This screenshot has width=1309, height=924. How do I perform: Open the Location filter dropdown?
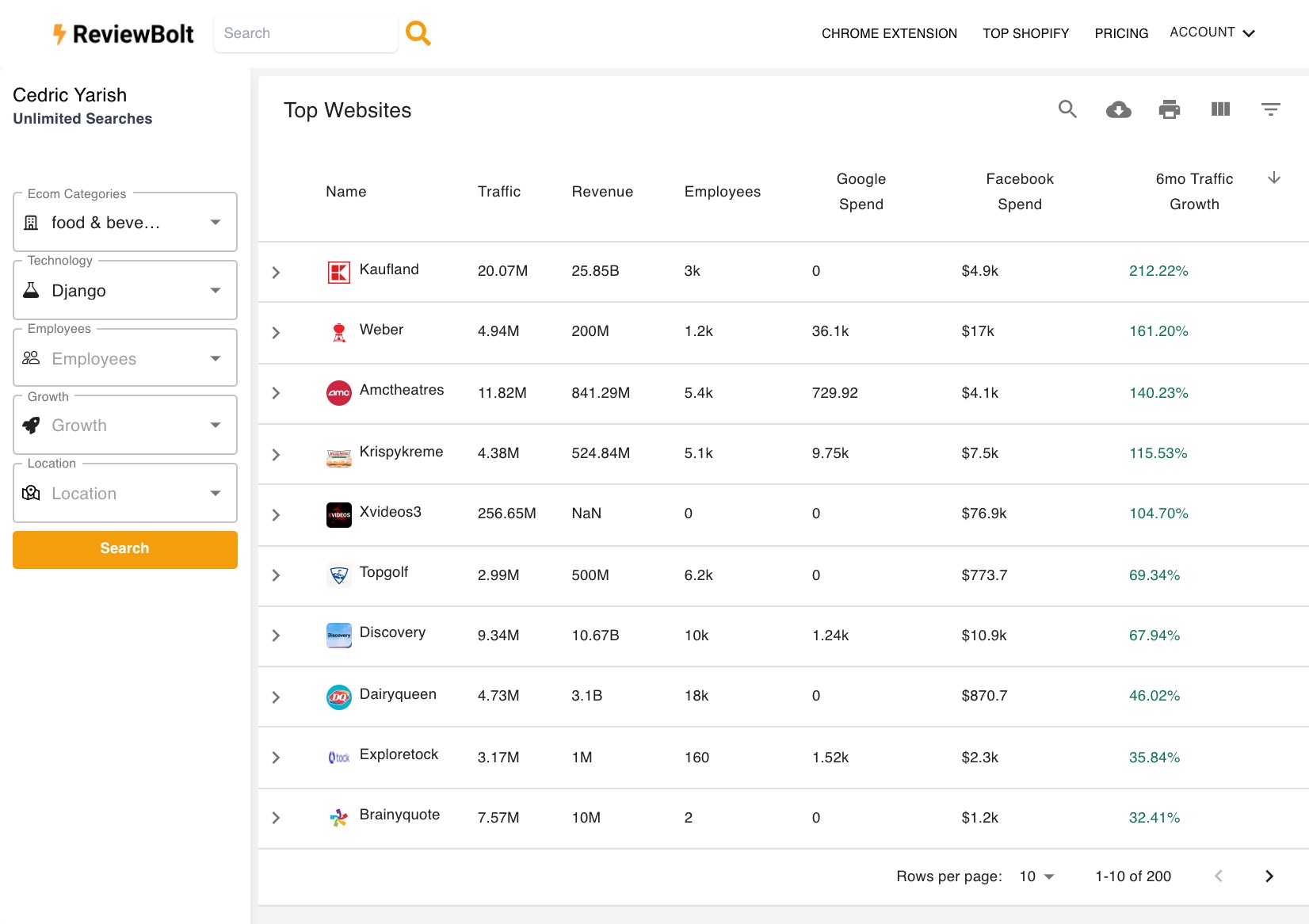click(x=125, y=494)
